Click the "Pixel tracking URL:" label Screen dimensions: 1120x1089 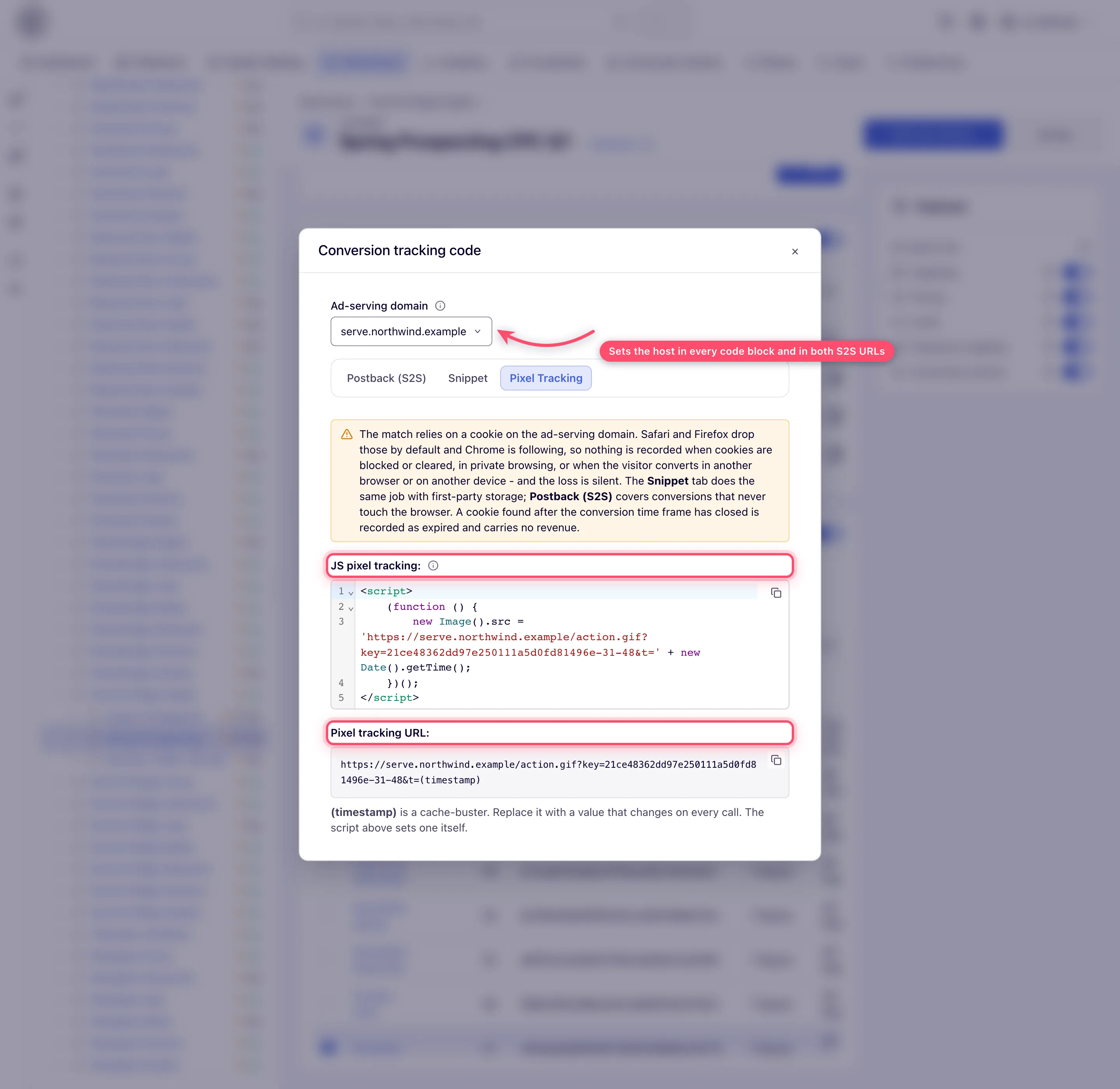pos(380,733)
